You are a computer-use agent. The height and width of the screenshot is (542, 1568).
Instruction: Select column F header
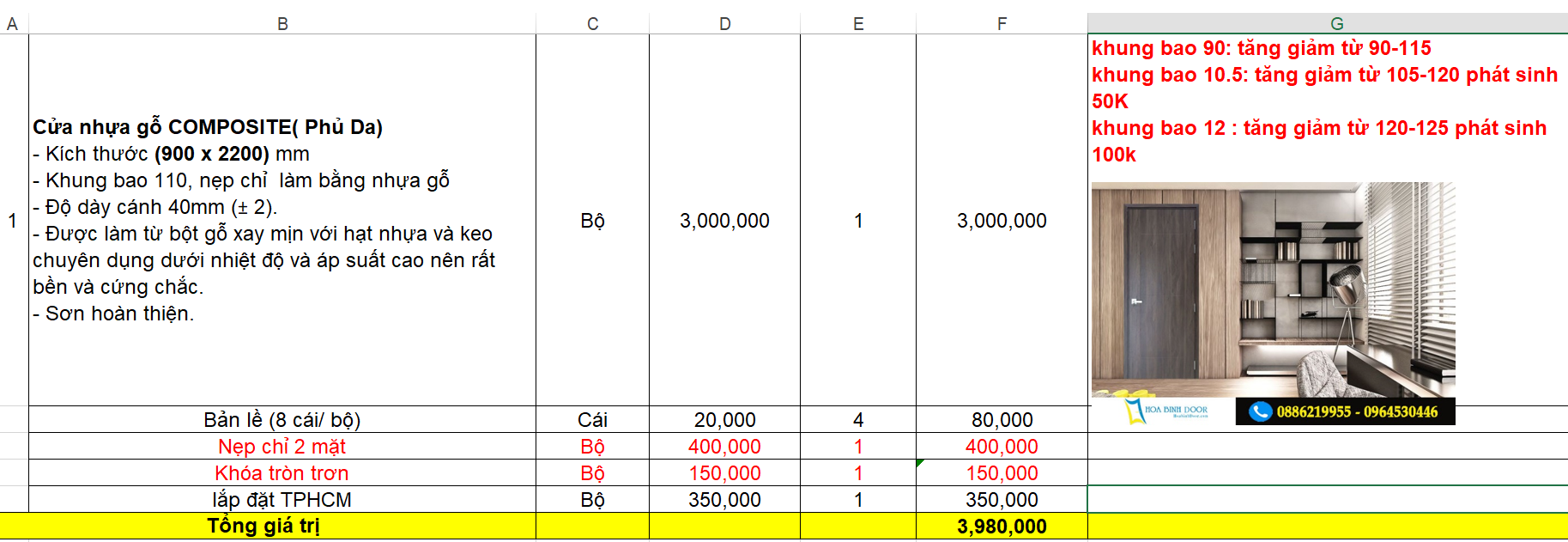1002,24
